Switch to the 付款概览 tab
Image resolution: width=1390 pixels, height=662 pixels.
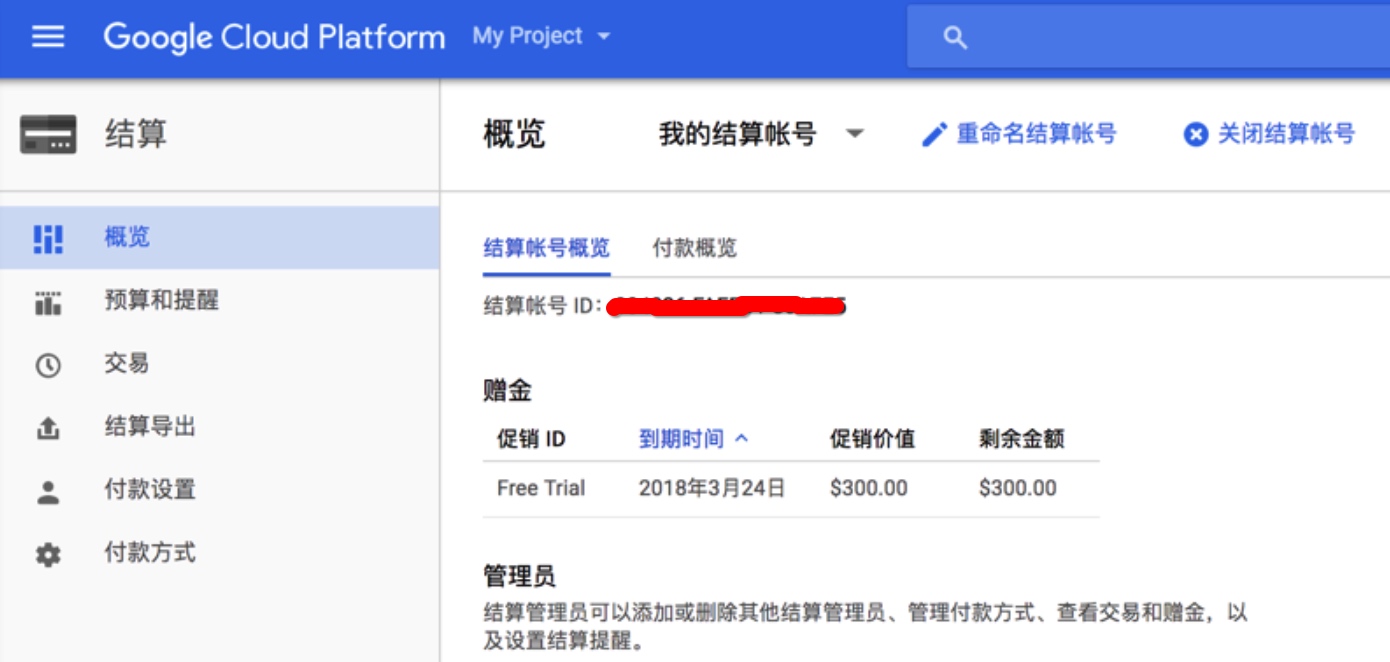[x=695, y=249]
